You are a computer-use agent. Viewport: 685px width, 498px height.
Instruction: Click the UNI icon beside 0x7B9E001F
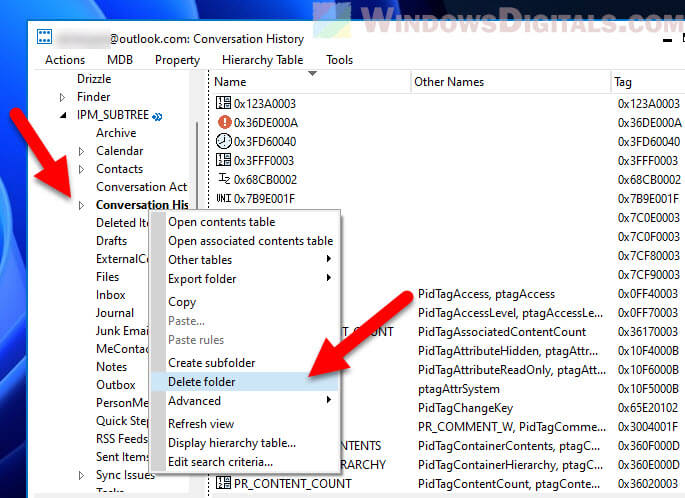click(223, 198)
